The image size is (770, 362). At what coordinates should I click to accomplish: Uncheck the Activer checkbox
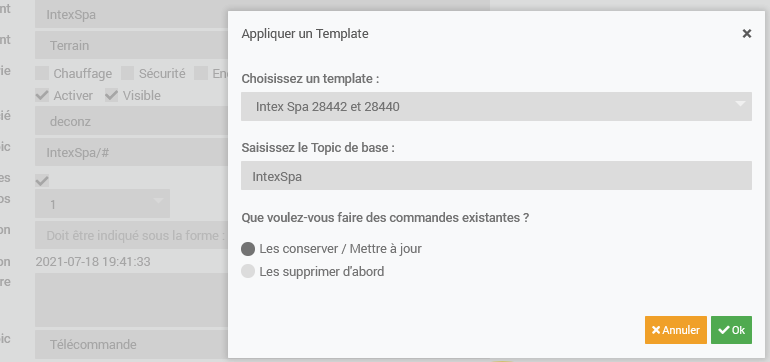pyautogui.click(x=42, y=95)
